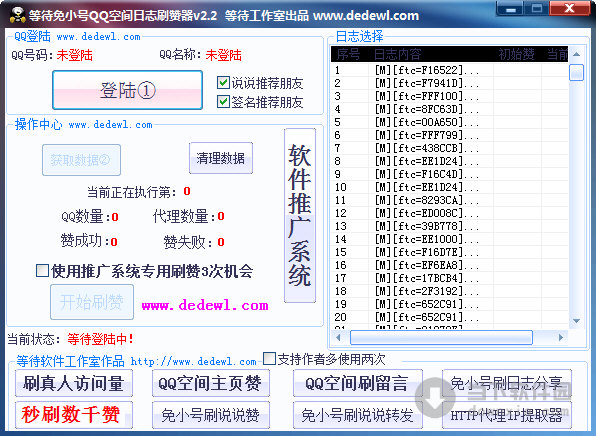596x436 pixels.
Task: Click the 日志内容 column header
Action: pos(431,54)
